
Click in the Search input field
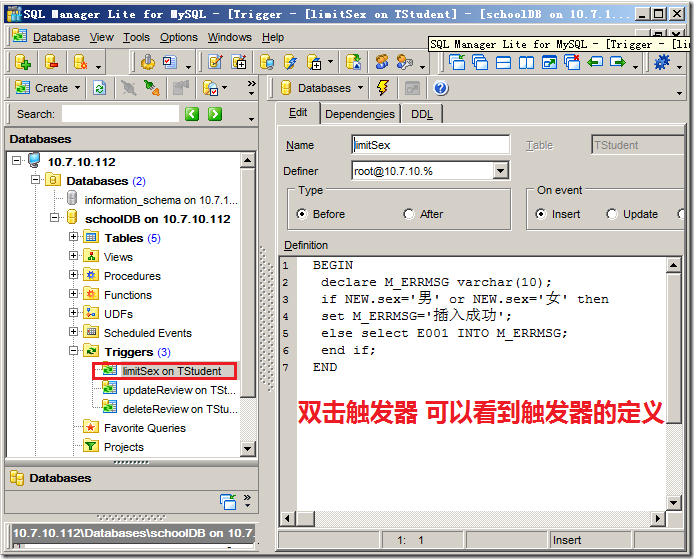tap(120, 114)
